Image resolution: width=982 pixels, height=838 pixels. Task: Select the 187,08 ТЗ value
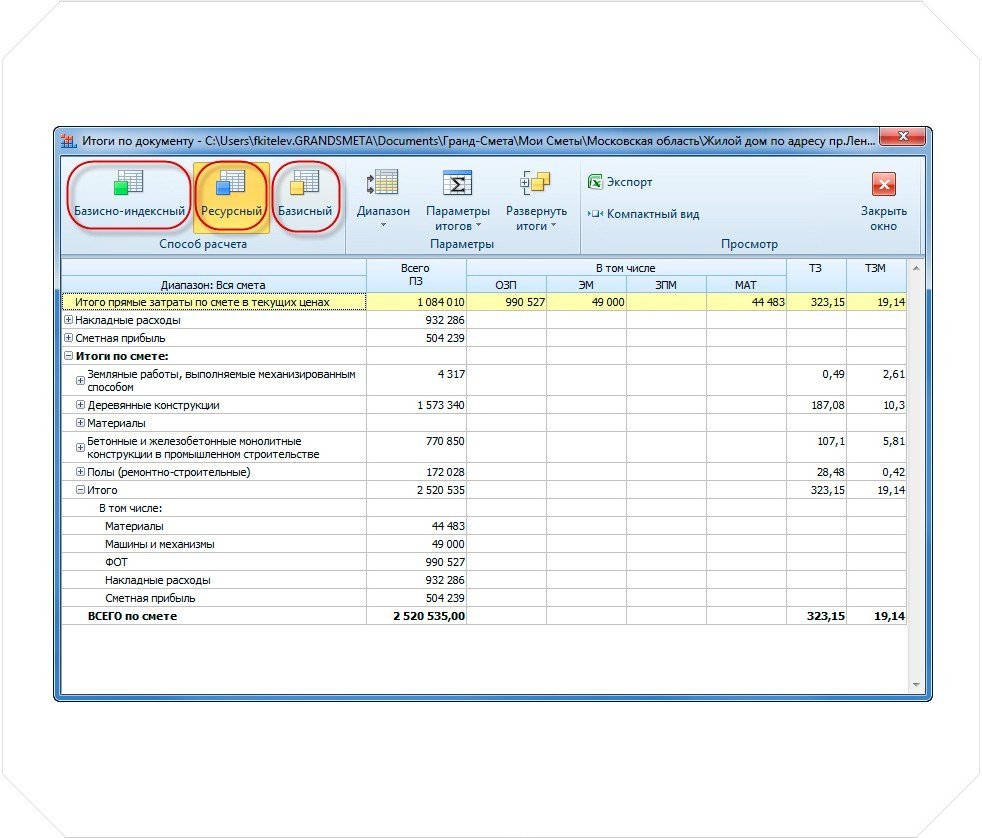(816, 405)
